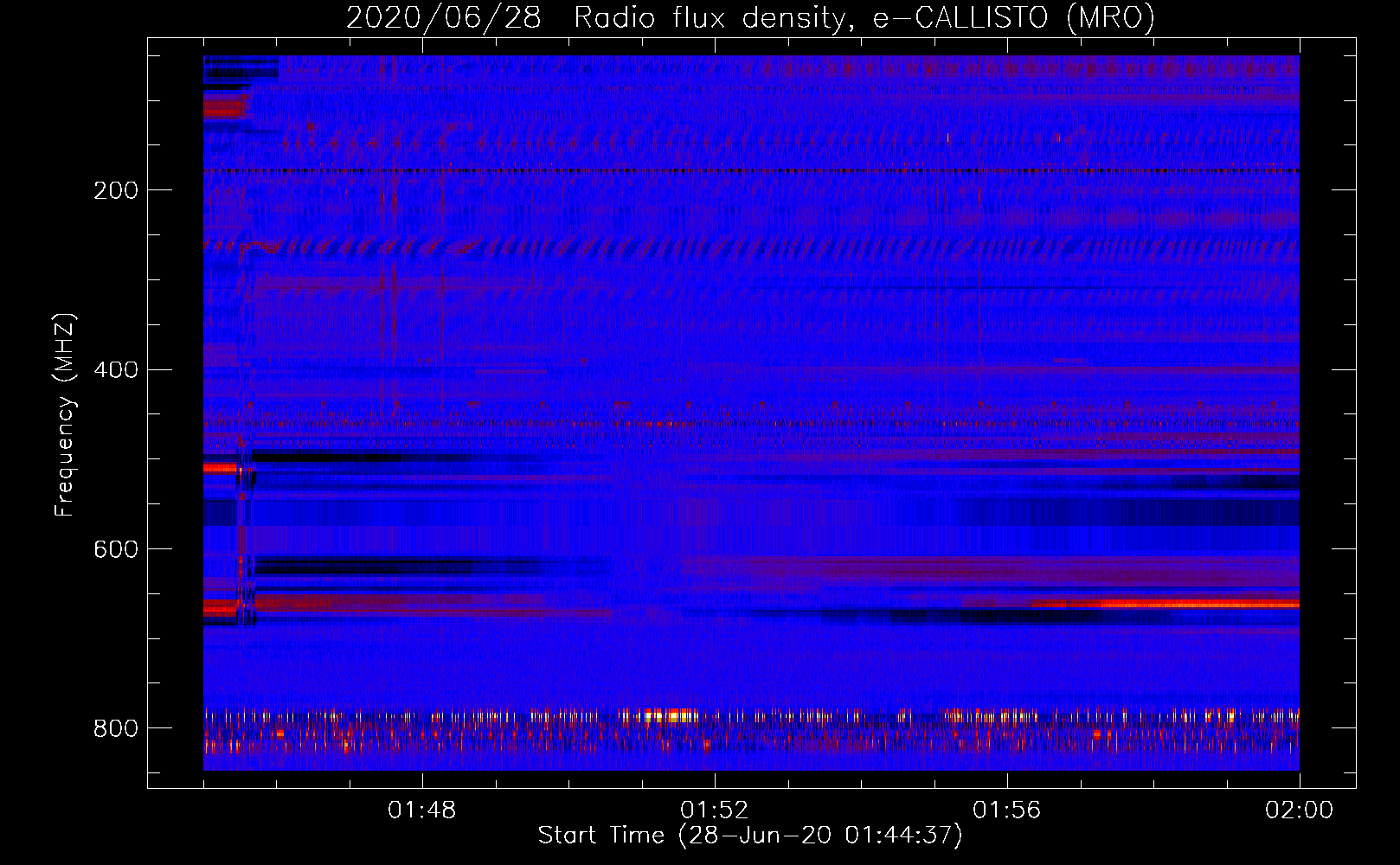Click the 02:00 time tick label
The image size is (1400, 865).
coord(1299,811)
